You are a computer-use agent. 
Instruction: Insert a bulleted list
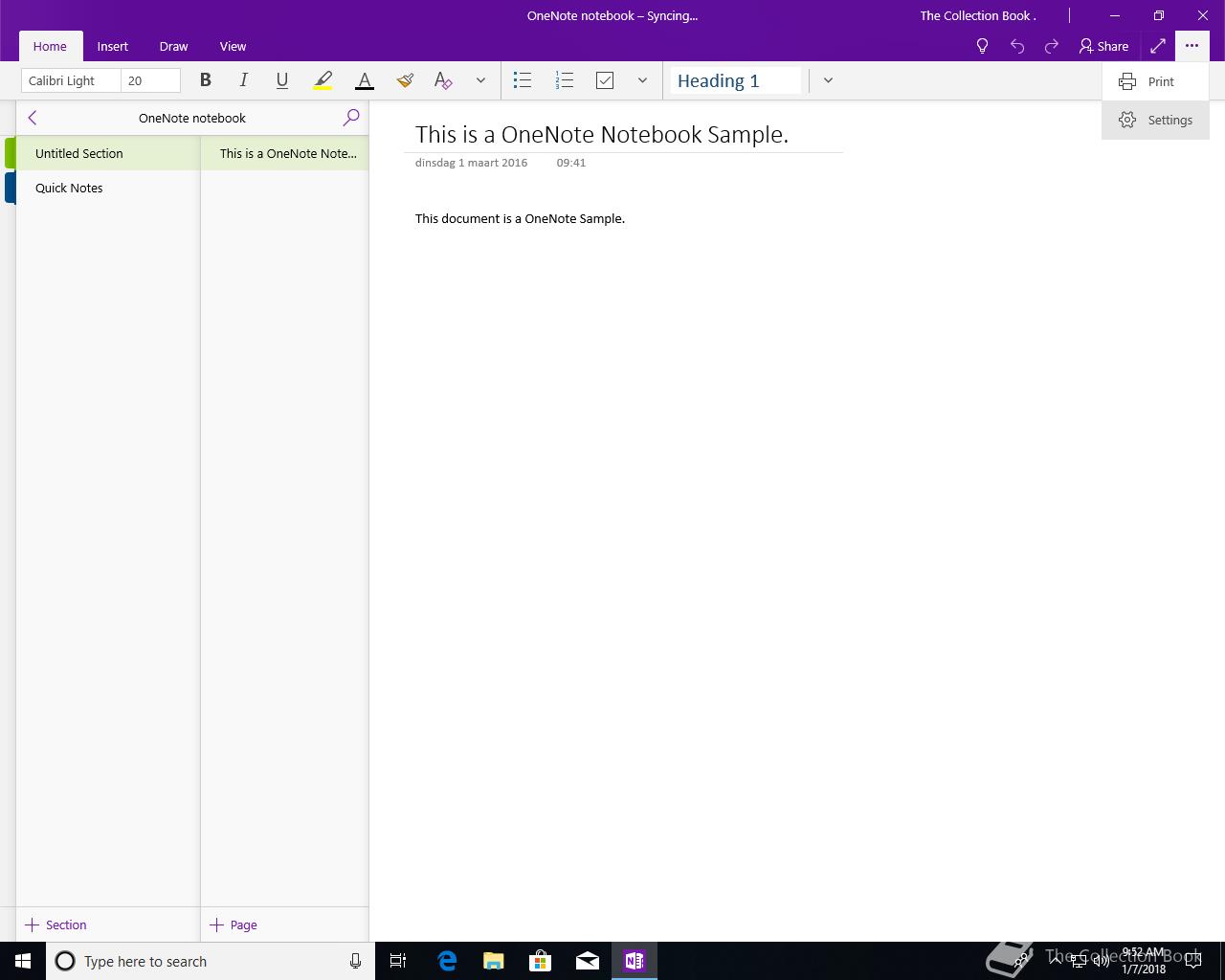tap(523, 80)
